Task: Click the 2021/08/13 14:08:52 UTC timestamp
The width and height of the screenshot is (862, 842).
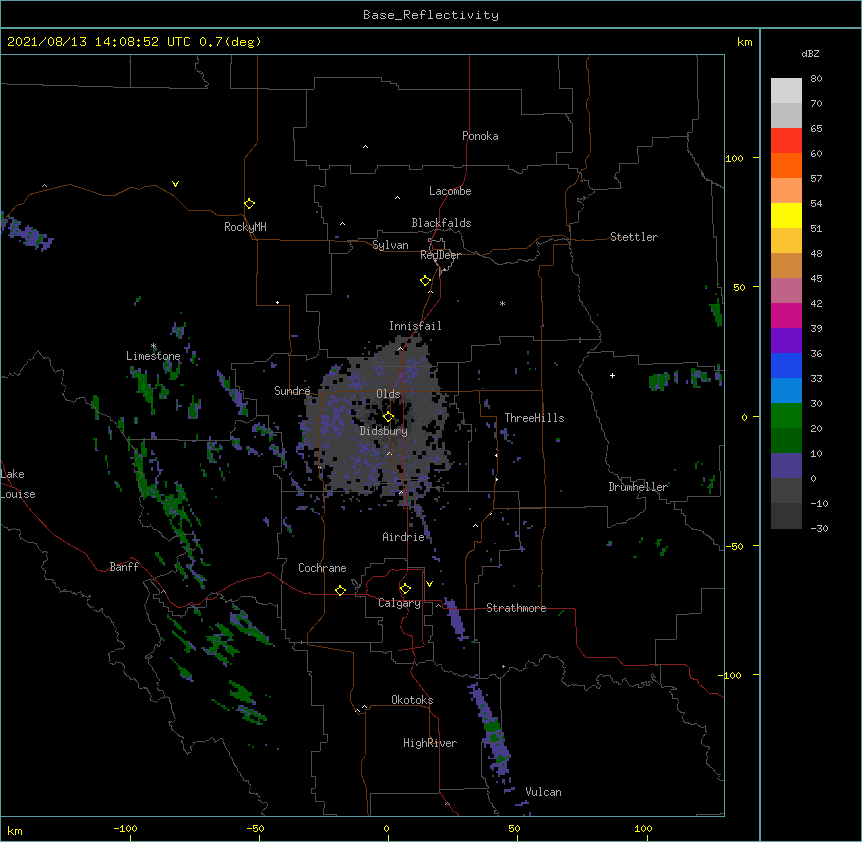Action: pos(99,42)
